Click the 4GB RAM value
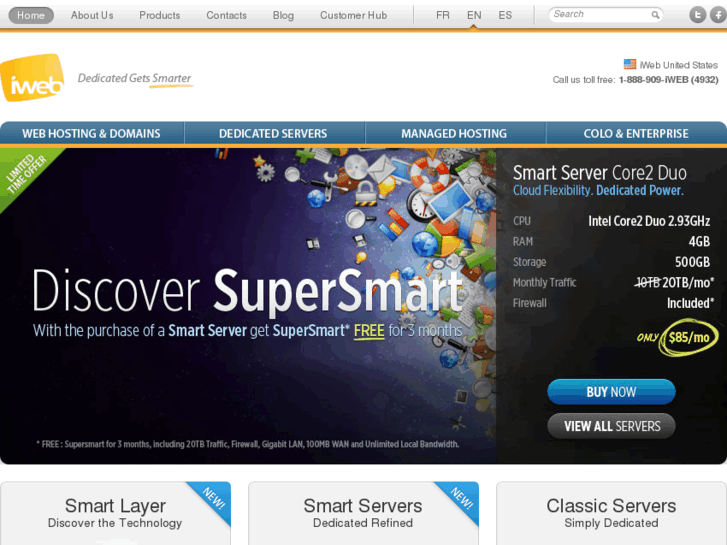727x545 pixels. click(x=699, y=242)
